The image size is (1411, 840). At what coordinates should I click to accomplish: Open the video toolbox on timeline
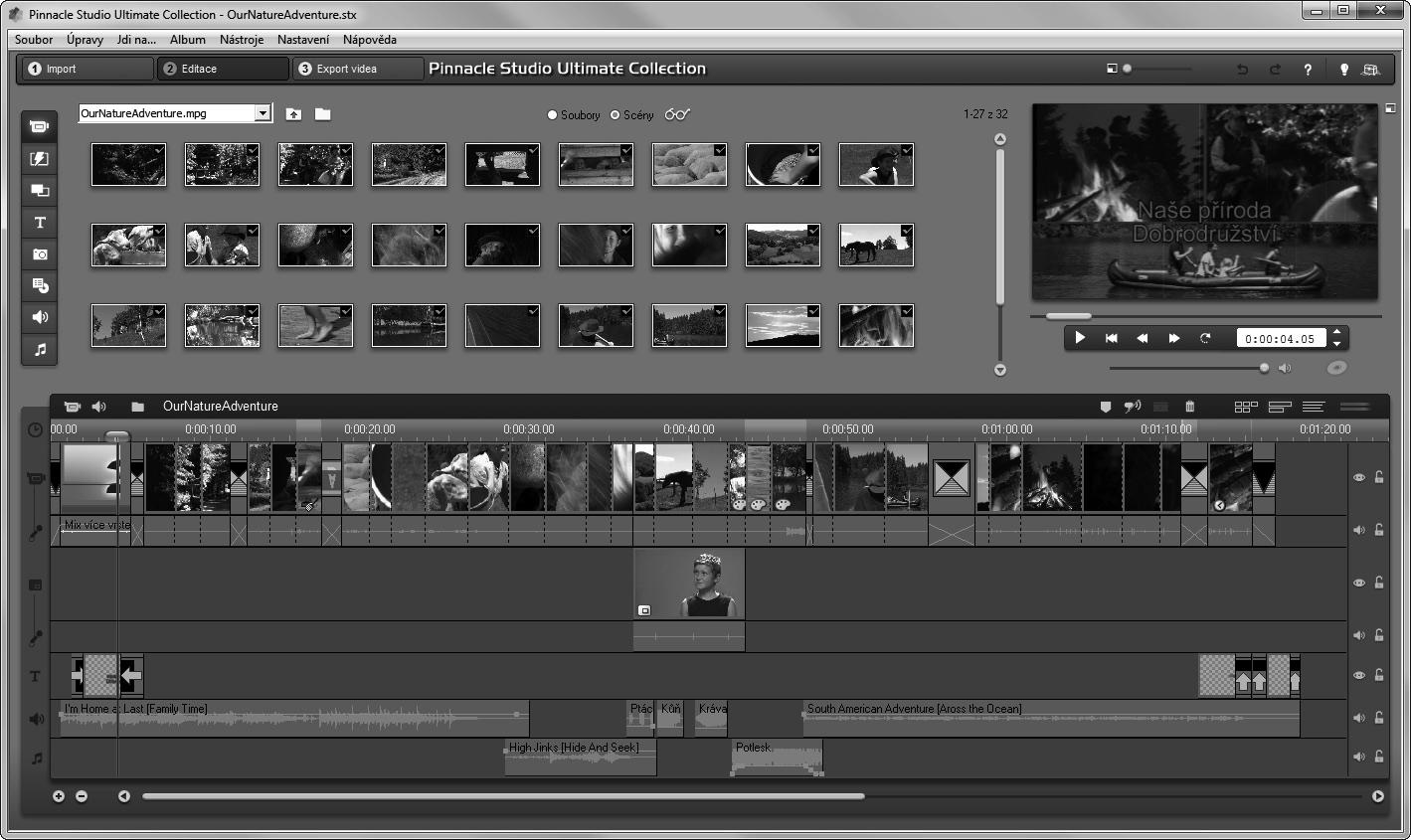tap(73, 407)
